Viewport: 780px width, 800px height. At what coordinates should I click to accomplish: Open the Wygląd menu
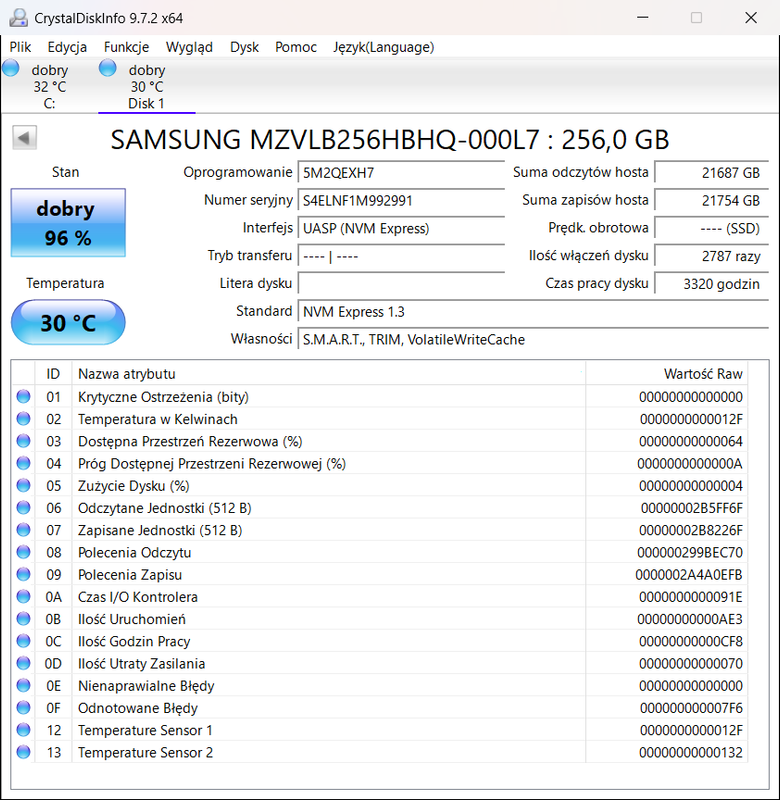pyautogui.click(x=189, y=47)
